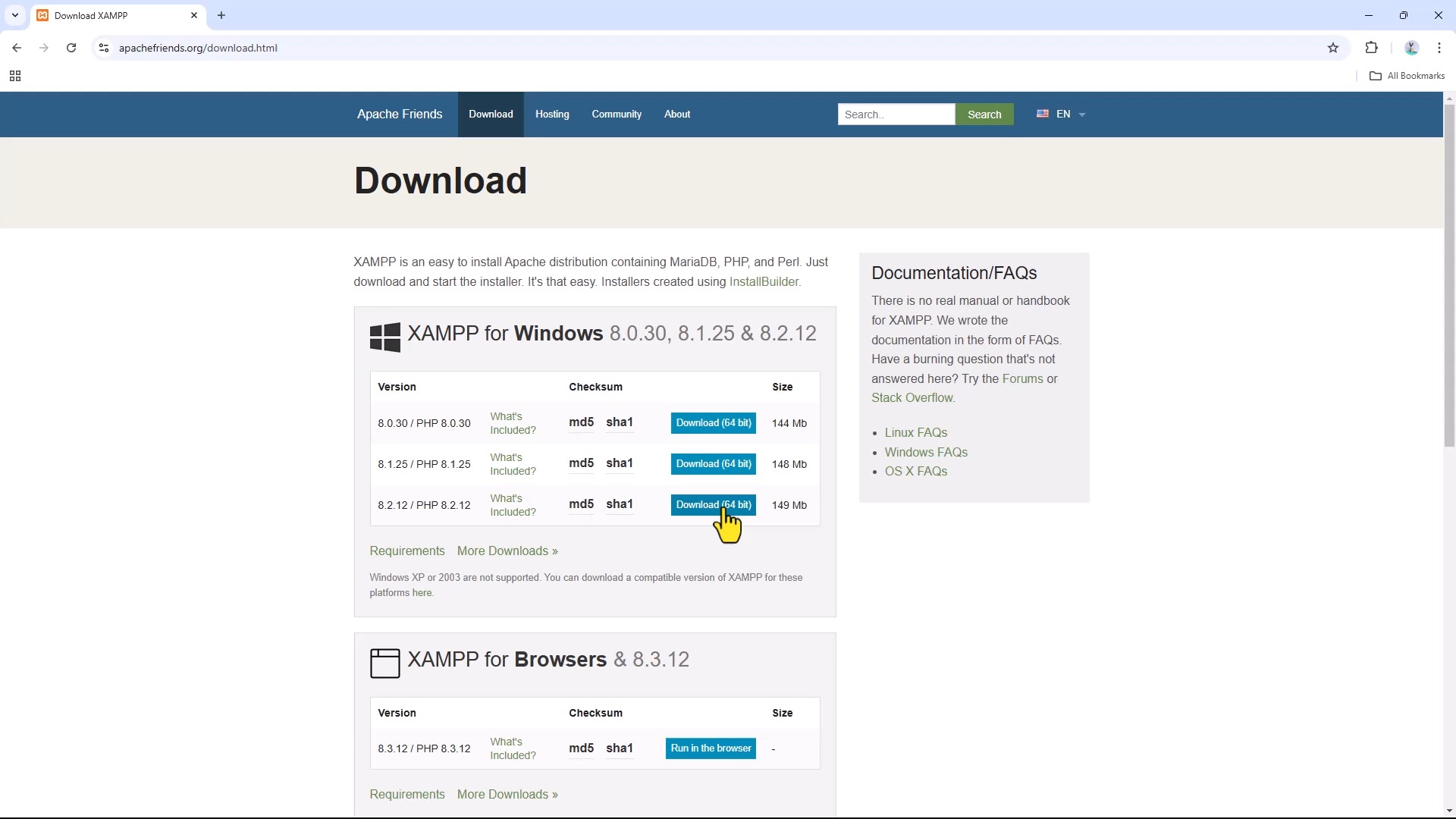Click inside the search input field
The image size is (1456, 819).
point(896,114)
